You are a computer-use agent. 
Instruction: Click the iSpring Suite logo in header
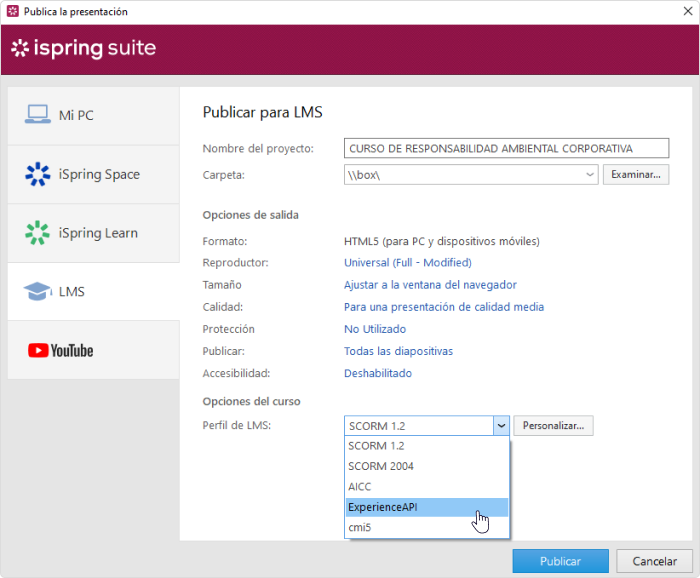click(x=83, y=48)
